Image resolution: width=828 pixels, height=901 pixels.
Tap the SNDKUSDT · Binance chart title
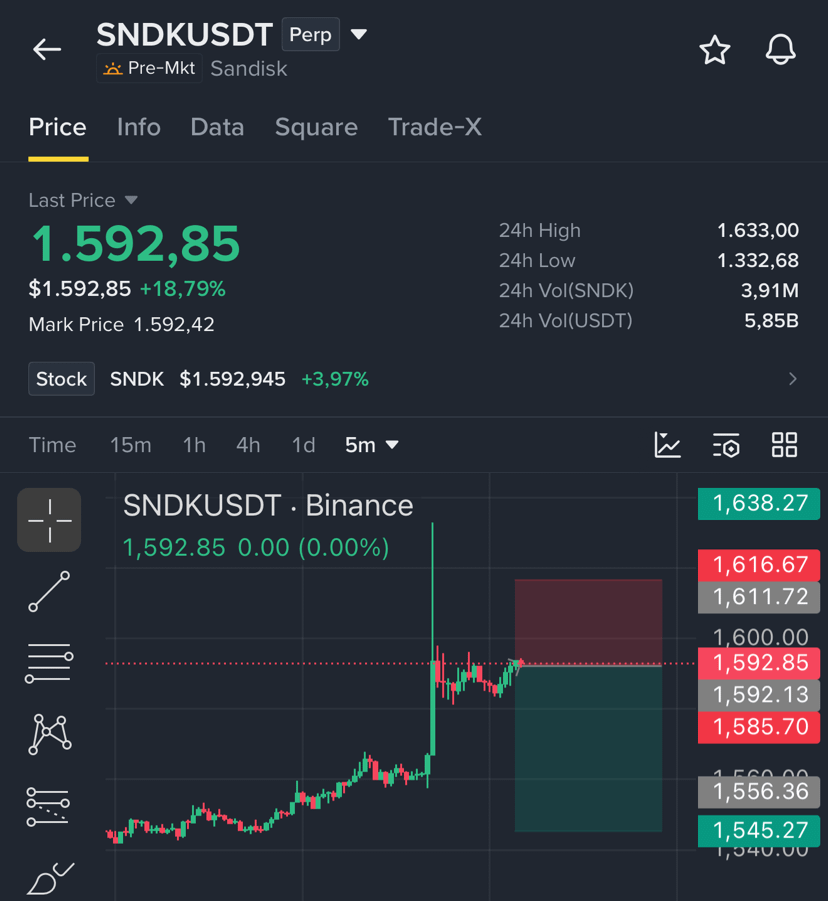(x=268, y=506)
